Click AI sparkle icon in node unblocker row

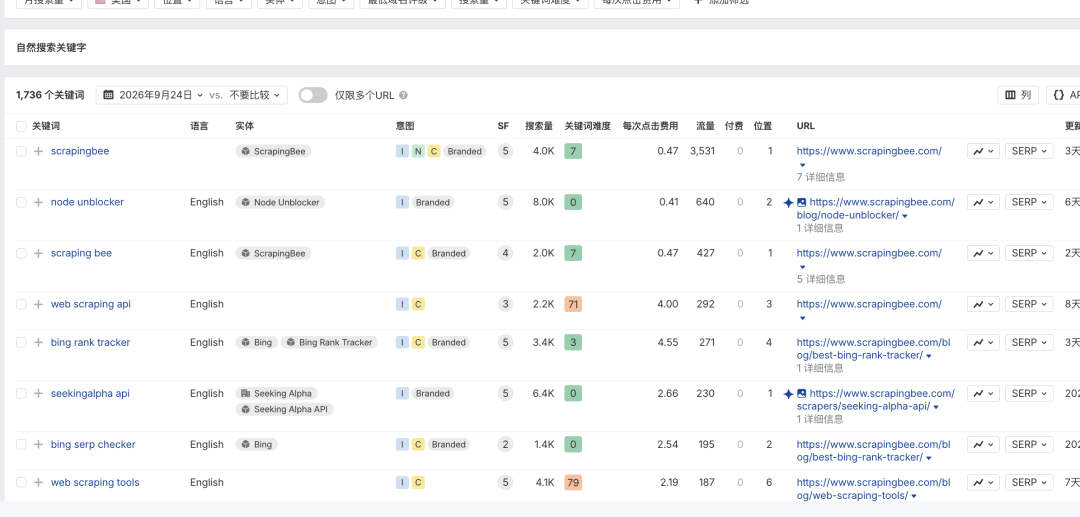(x=789, y=202)
